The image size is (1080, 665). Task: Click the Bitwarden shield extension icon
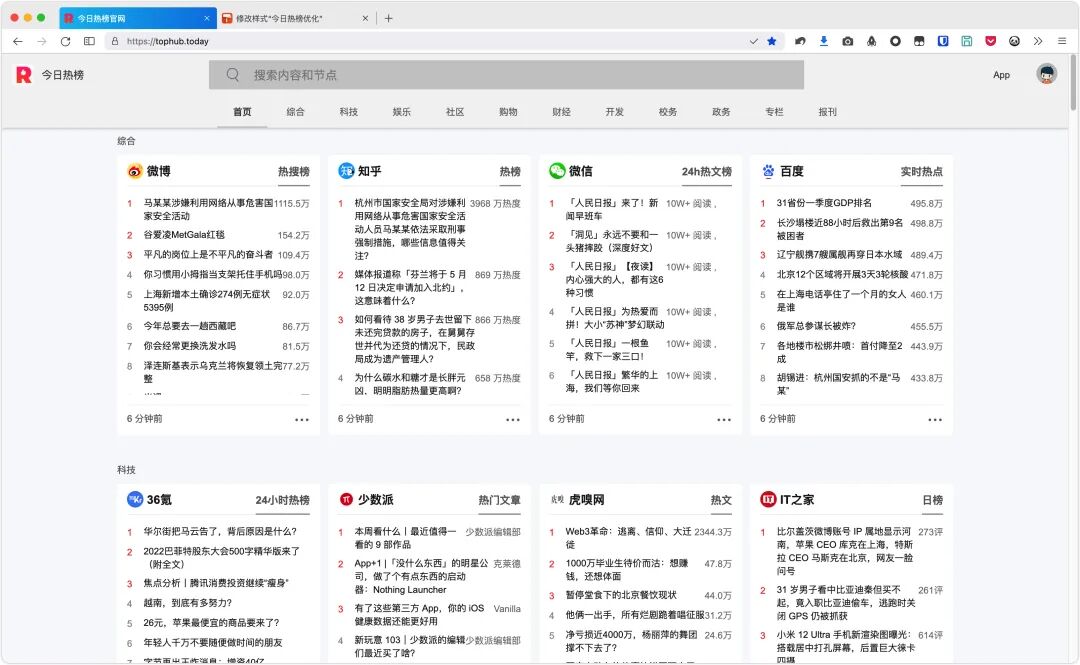pyautogui.click(x=943, y=41)
